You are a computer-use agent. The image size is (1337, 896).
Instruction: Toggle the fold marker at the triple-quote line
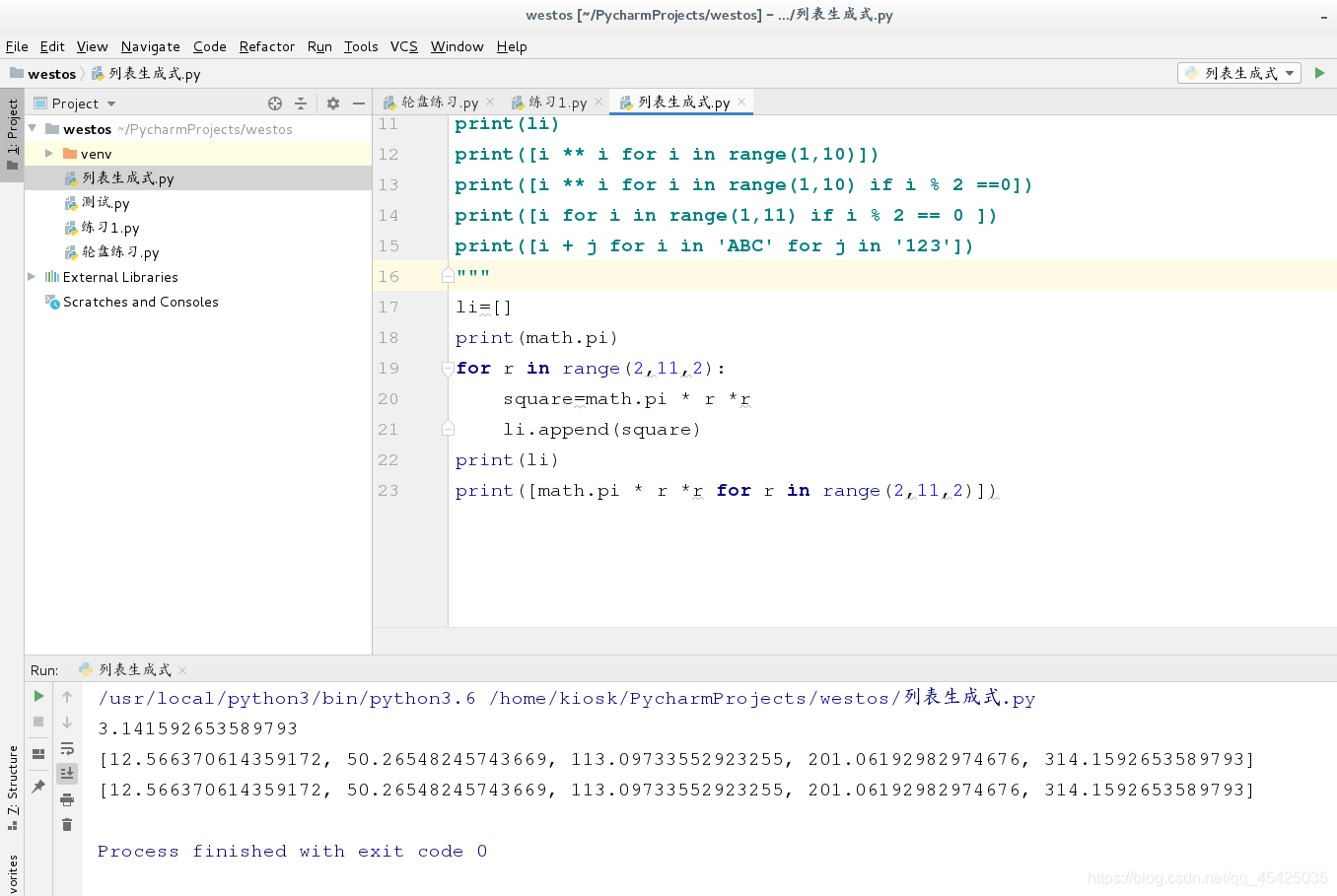coord(448,276)
